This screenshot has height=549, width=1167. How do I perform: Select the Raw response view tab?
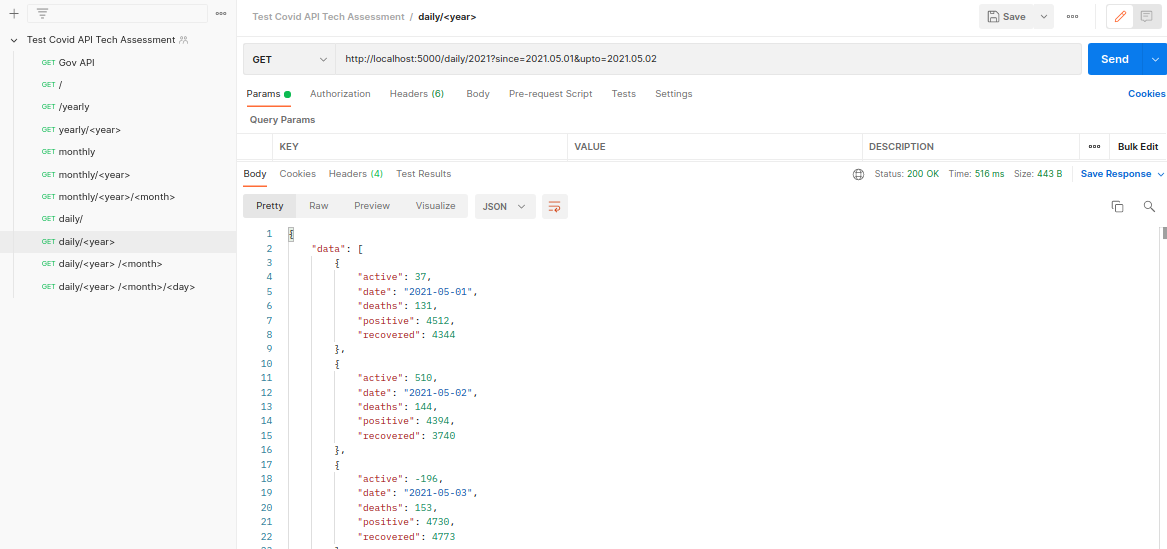(319, 206)
